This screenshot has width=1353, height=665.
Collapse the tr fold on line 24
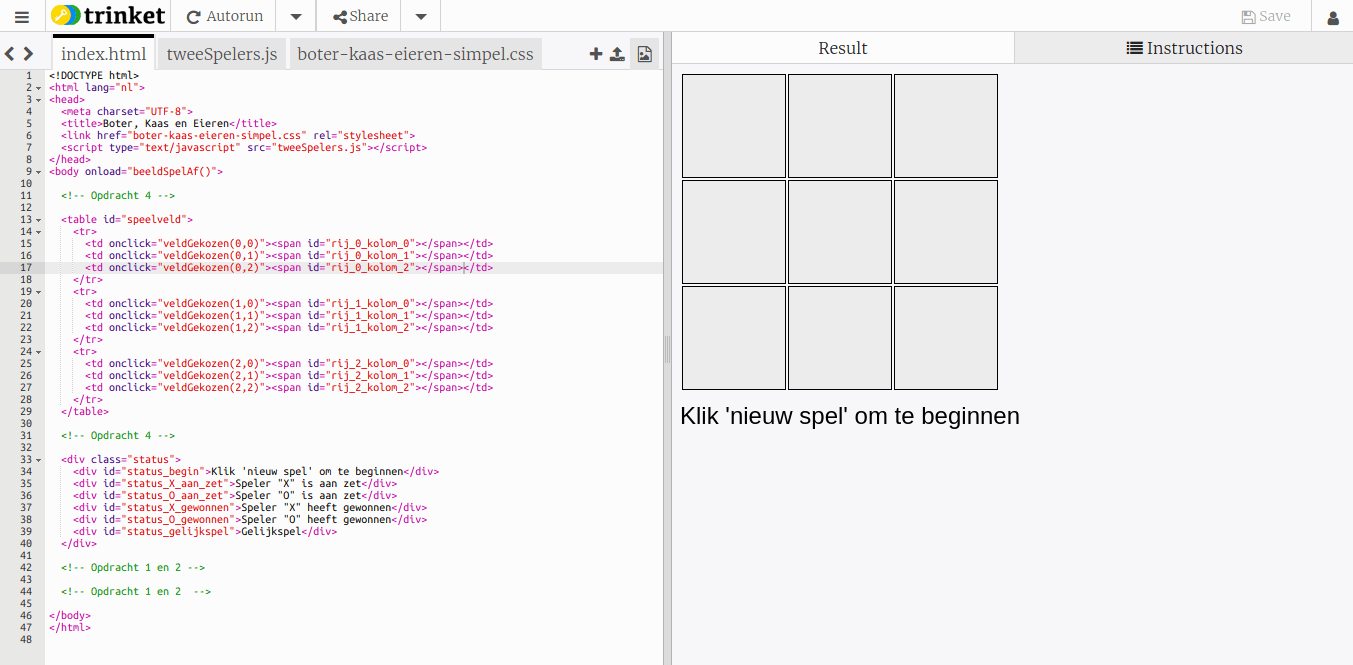coord(38,352)
